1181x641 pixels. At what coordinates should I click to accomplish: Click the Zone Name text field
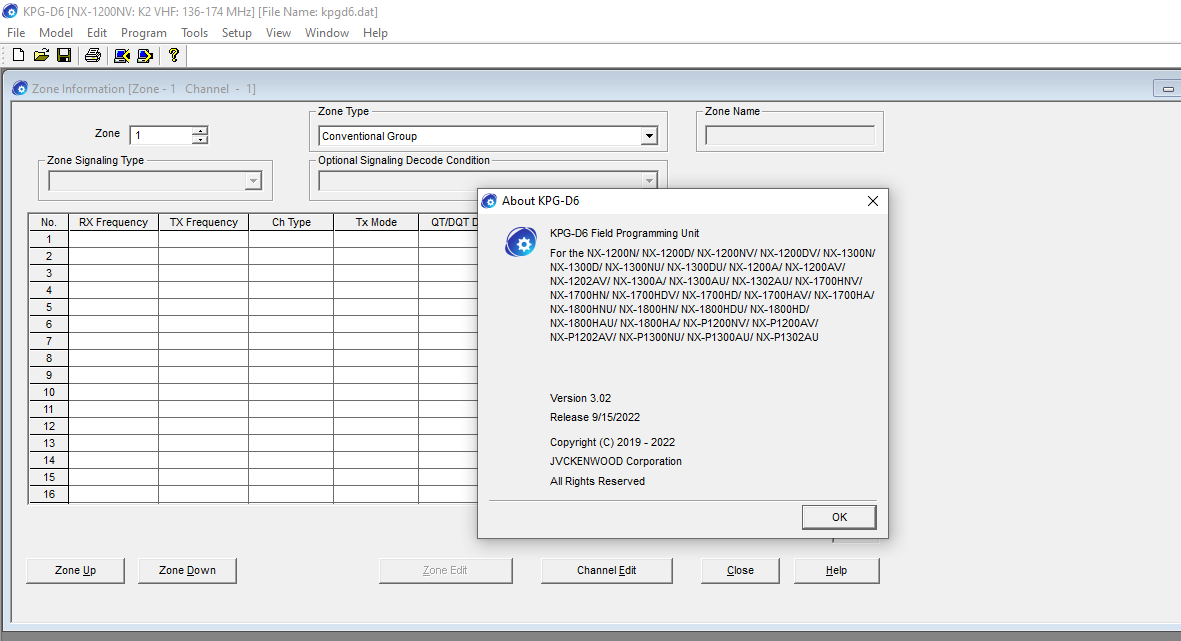(790, 136)
